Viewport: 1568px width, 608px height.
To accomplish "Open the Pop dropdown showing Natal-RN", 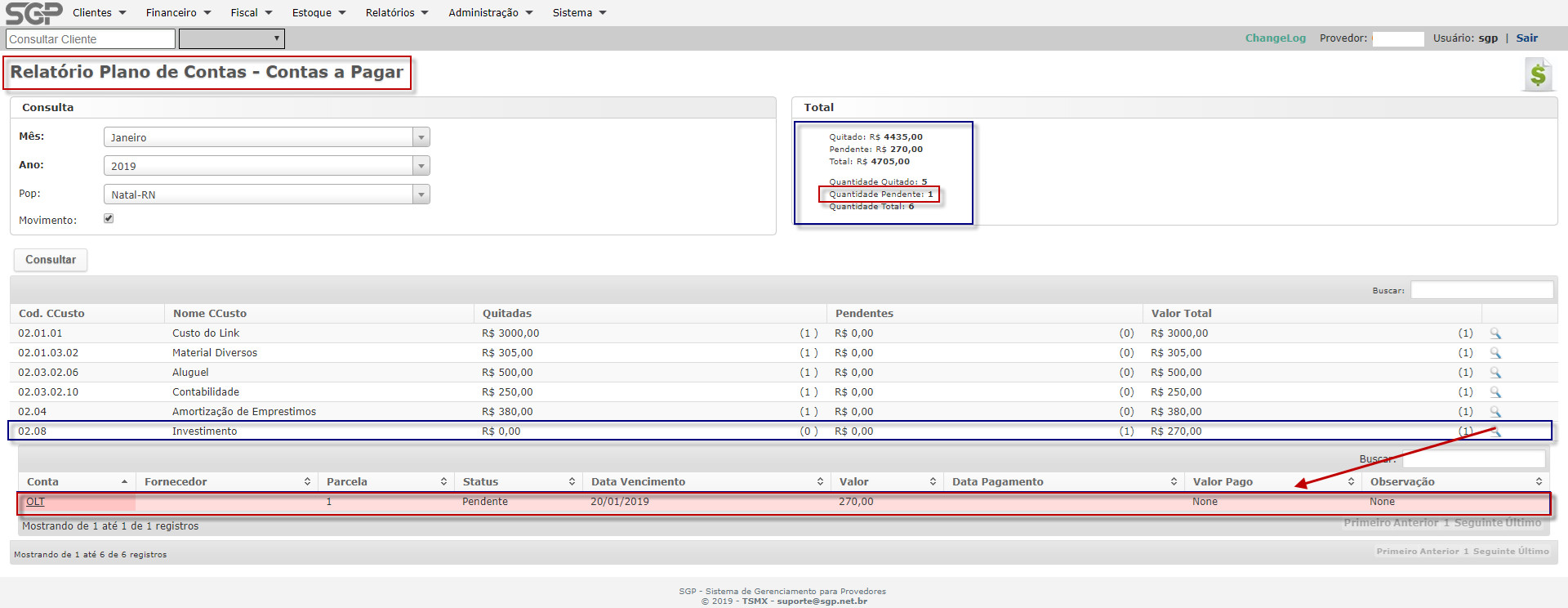I will point(266,194).
